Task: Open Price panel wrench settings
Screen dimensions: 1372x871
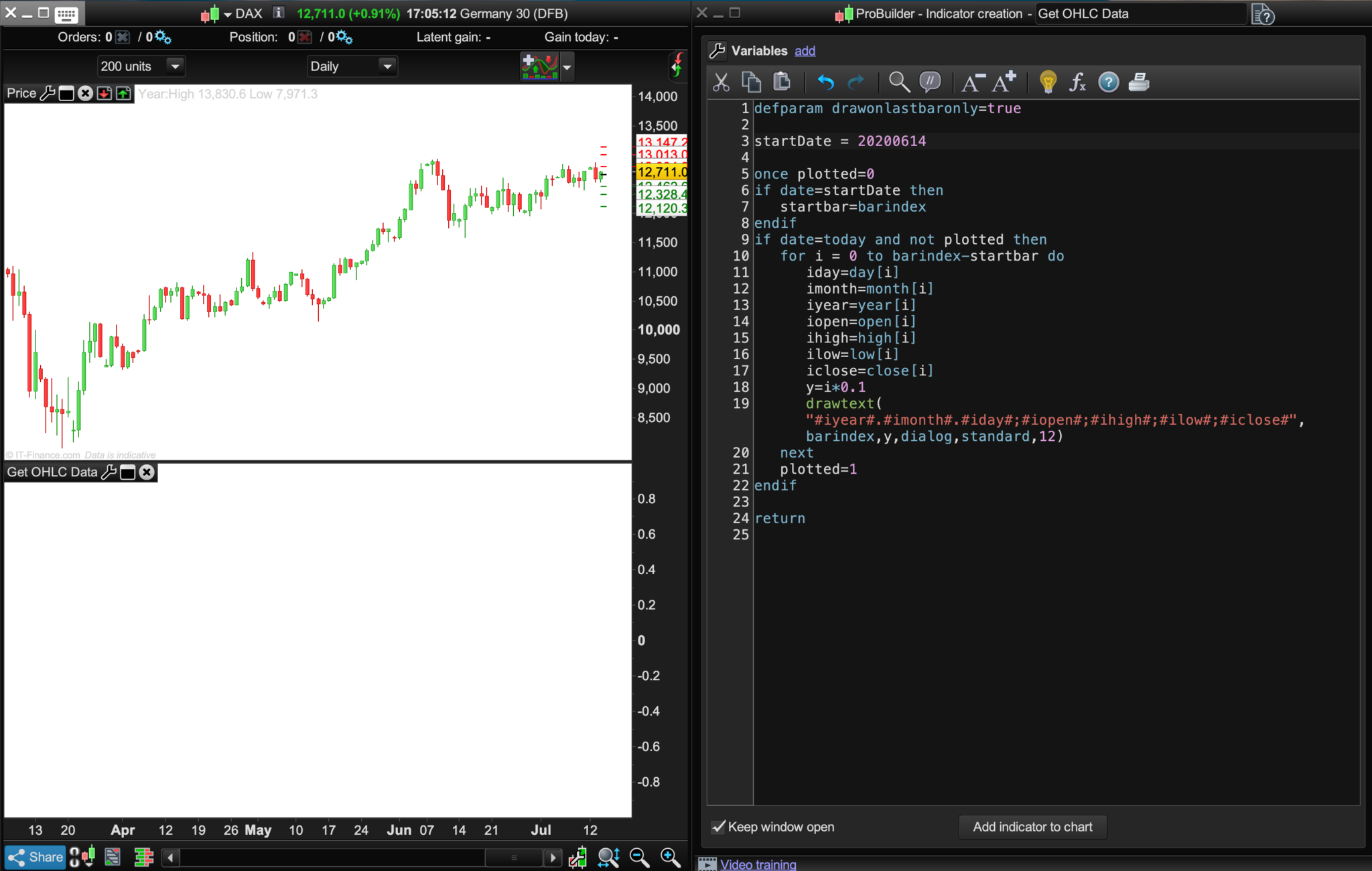Action: 48,93
